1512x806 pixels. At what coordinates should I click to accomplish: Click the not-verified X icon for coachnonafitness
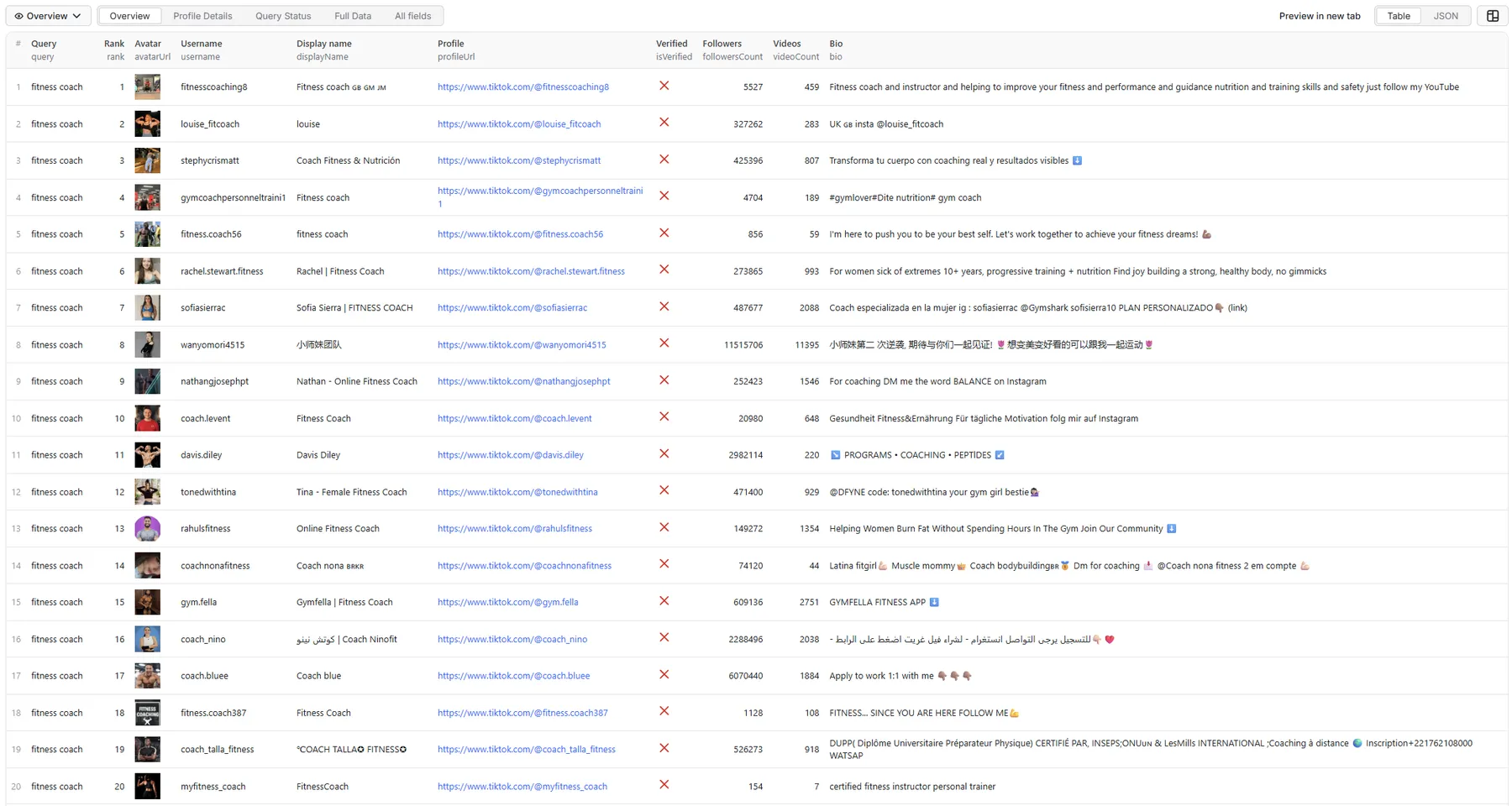click(x=664, y=564)
